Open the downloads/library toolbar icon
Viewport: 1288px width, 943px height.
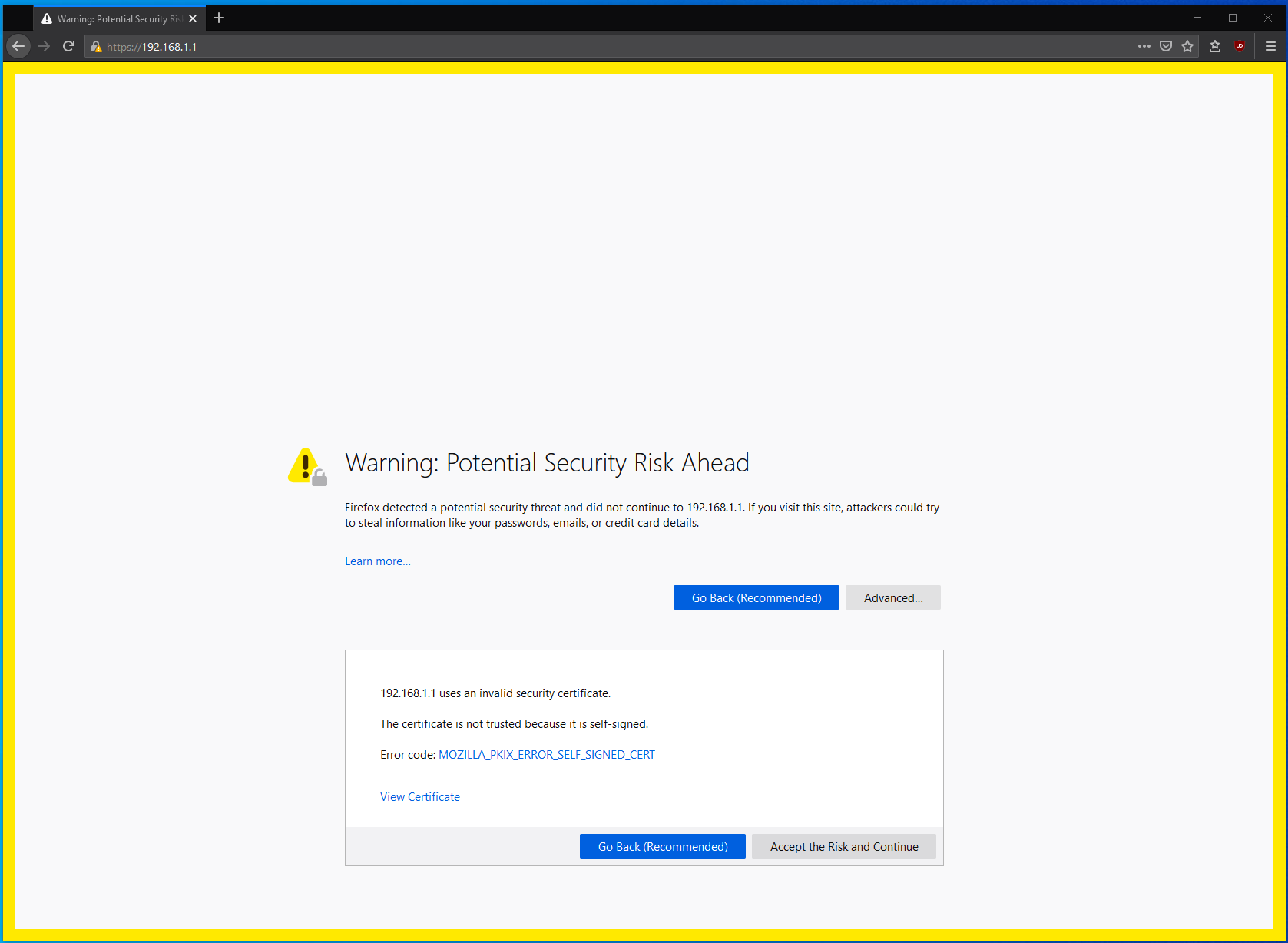point(1215,46)
